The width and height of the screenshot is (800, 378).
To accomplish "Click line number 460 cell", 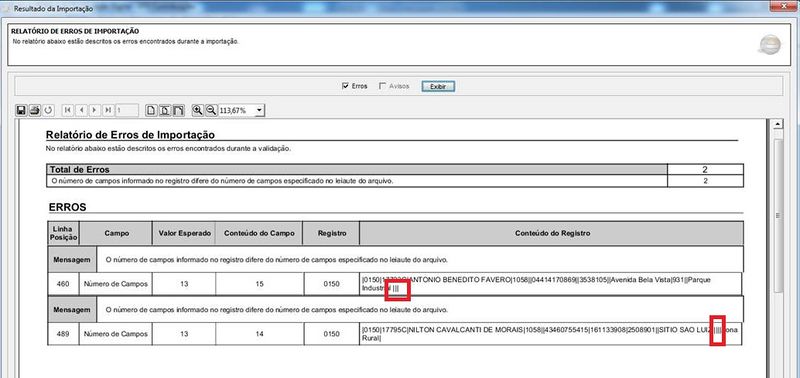I will pos(64,284).
